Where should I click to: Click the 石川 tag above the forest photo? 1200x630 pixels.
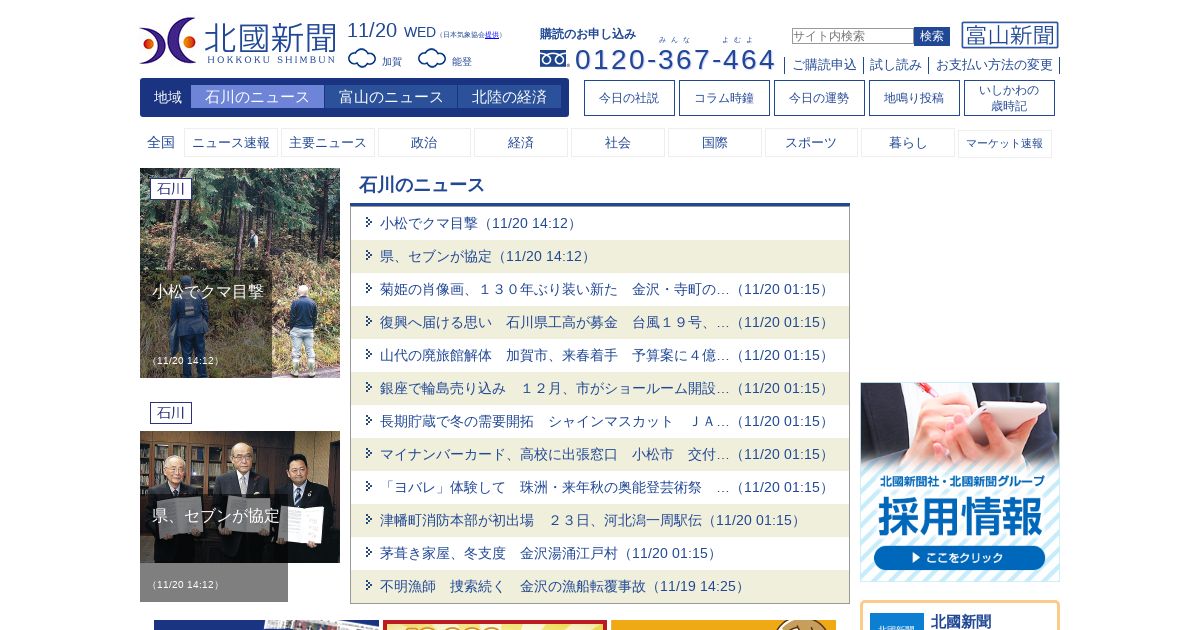coord(171,189)
